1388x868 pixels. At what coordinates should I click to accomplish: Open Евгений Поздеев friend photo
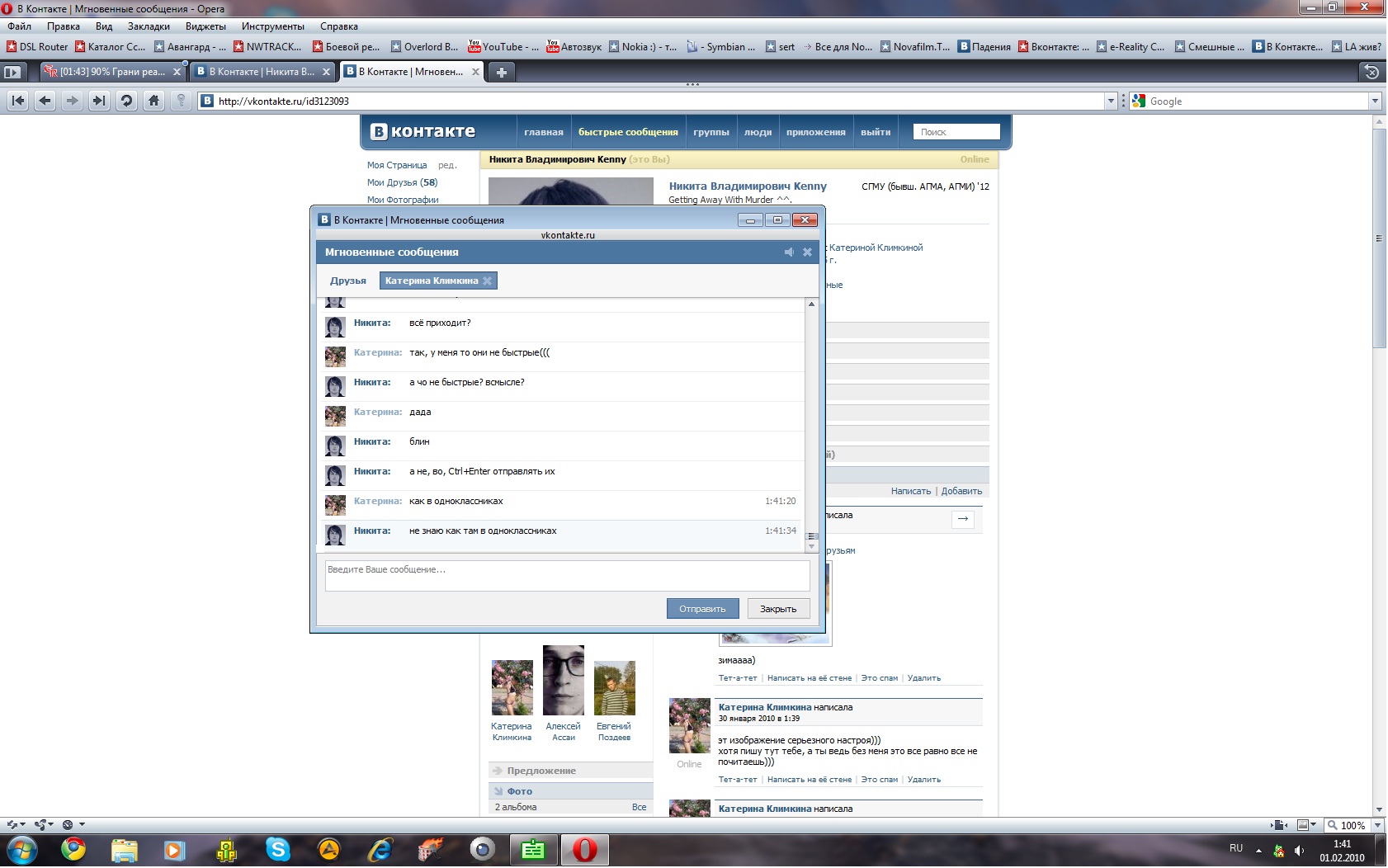tap(615, 688)
